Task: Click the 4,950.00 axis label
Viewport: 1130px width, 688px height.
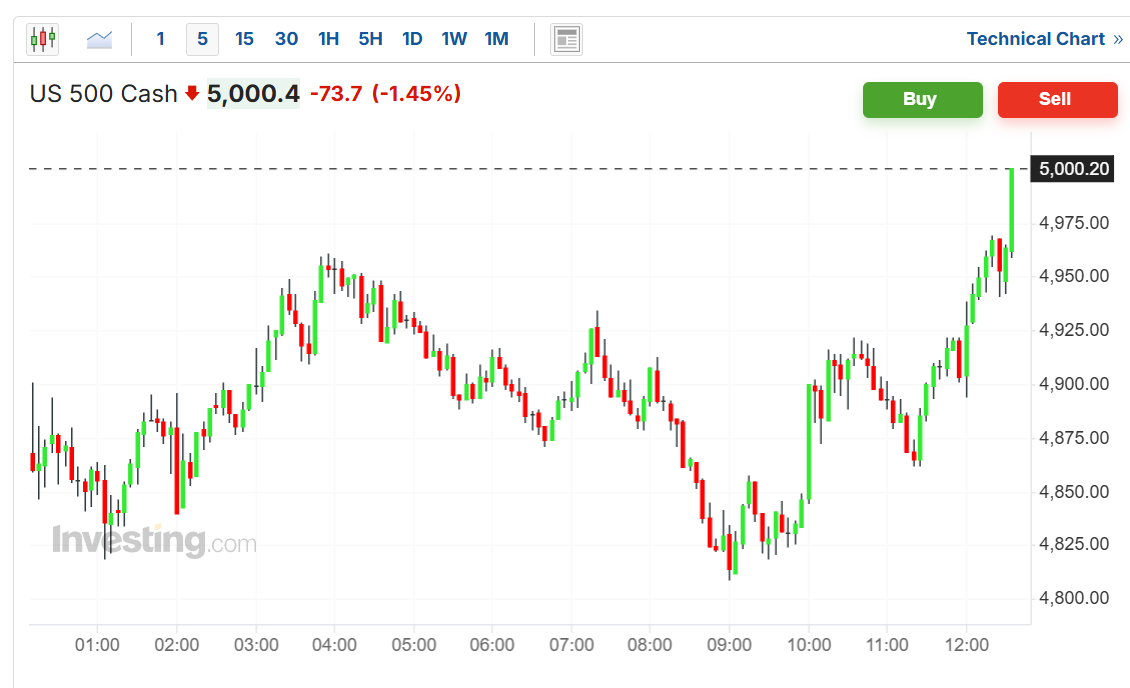Action: (x=1074, y=276)
